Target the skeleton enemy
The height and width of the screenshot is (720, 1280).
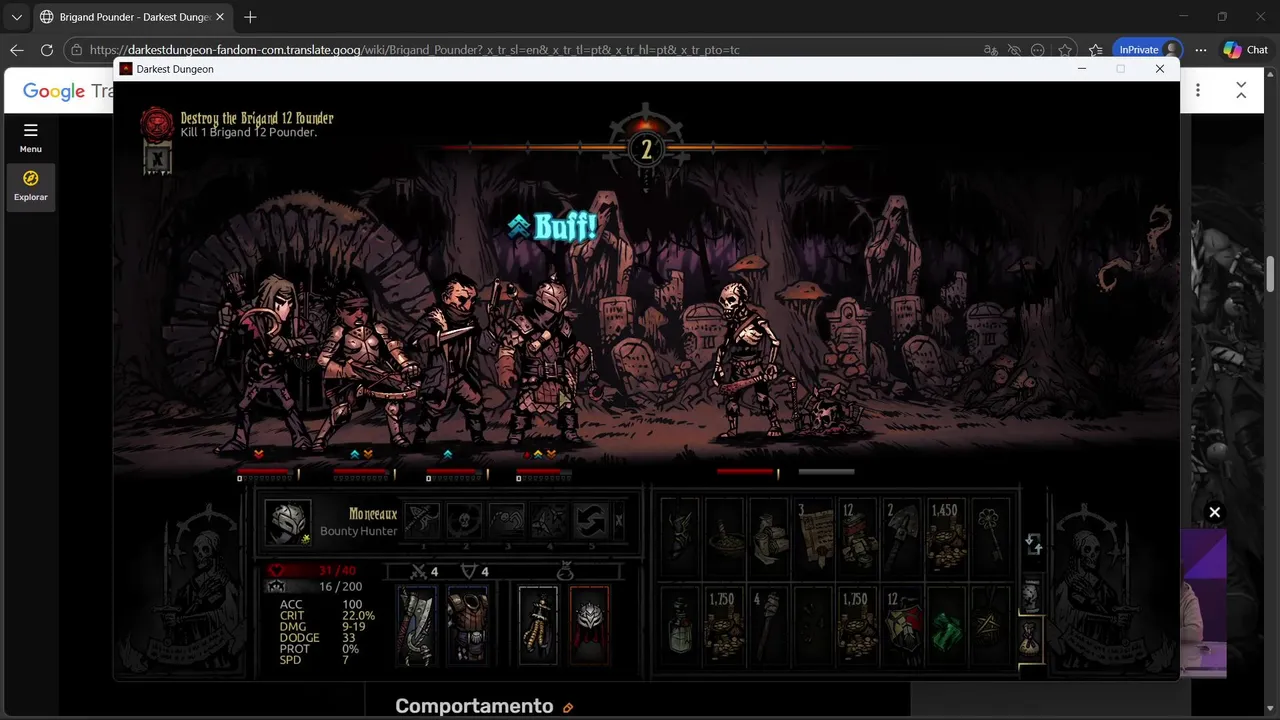746,360
